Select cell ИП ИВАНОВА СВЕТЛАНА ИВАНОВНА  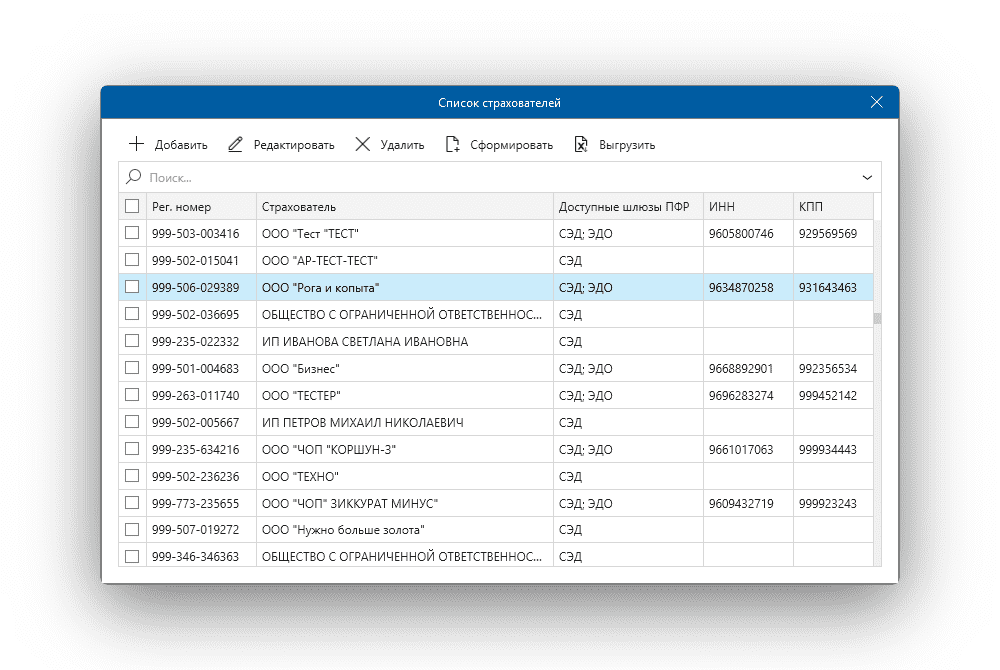tap(404, 342)
